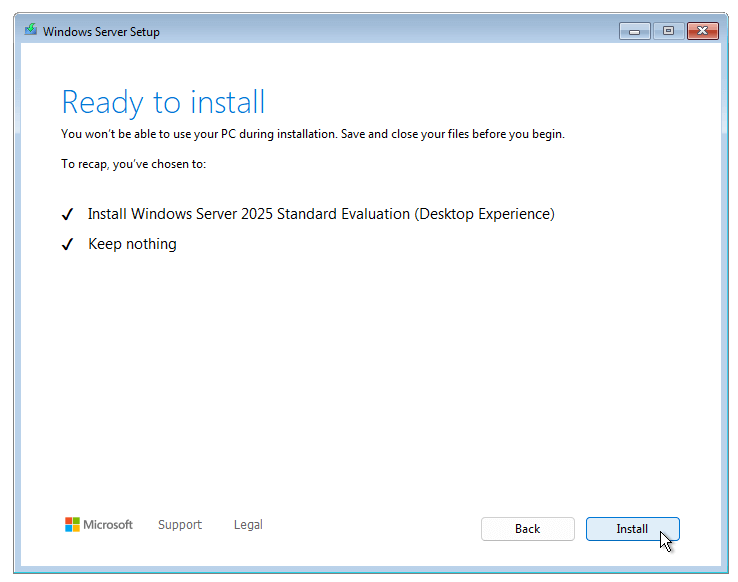Click the Ready to install heading
This screenshot has width=738, height=582.
coord(163,103)
